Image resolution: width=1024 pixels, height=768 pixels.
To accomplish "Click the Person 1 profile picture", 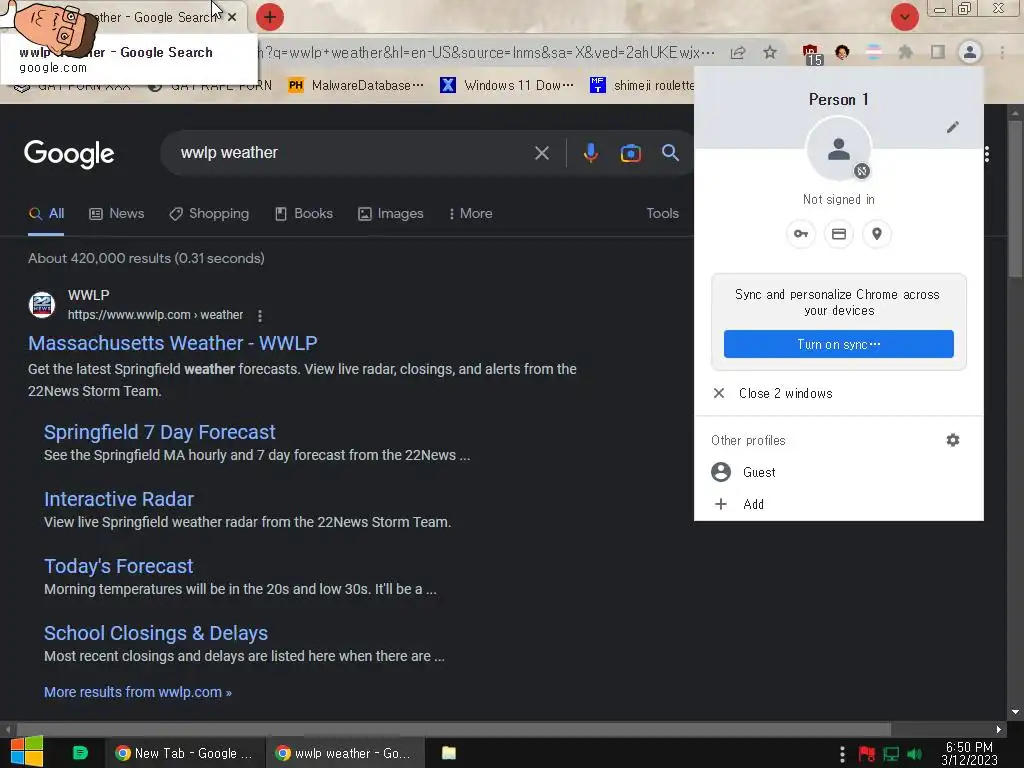I will (x=839, y=150).
